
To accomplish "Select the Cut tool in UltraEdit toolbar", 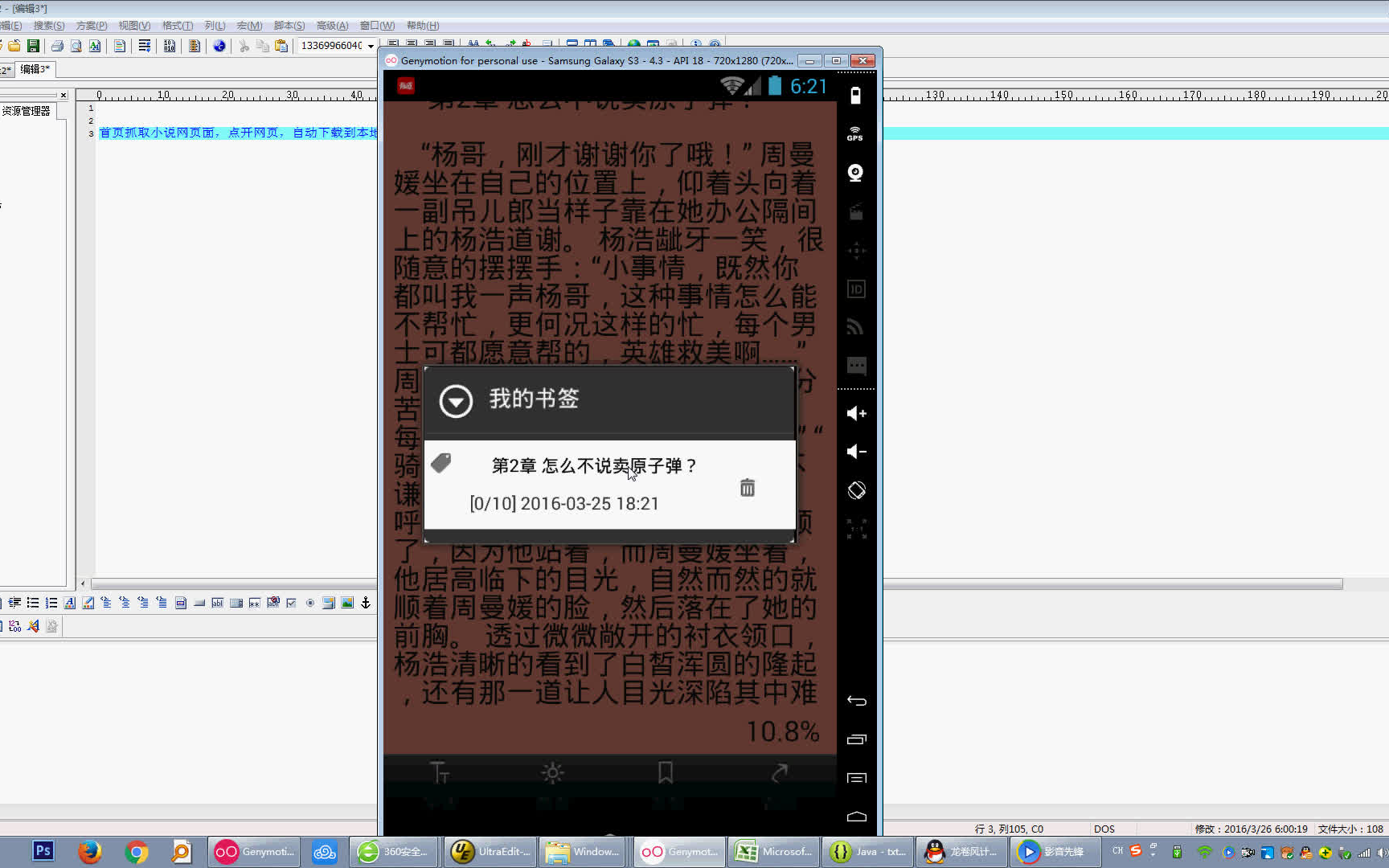I will pyautogui.click(x=244, y=46).
